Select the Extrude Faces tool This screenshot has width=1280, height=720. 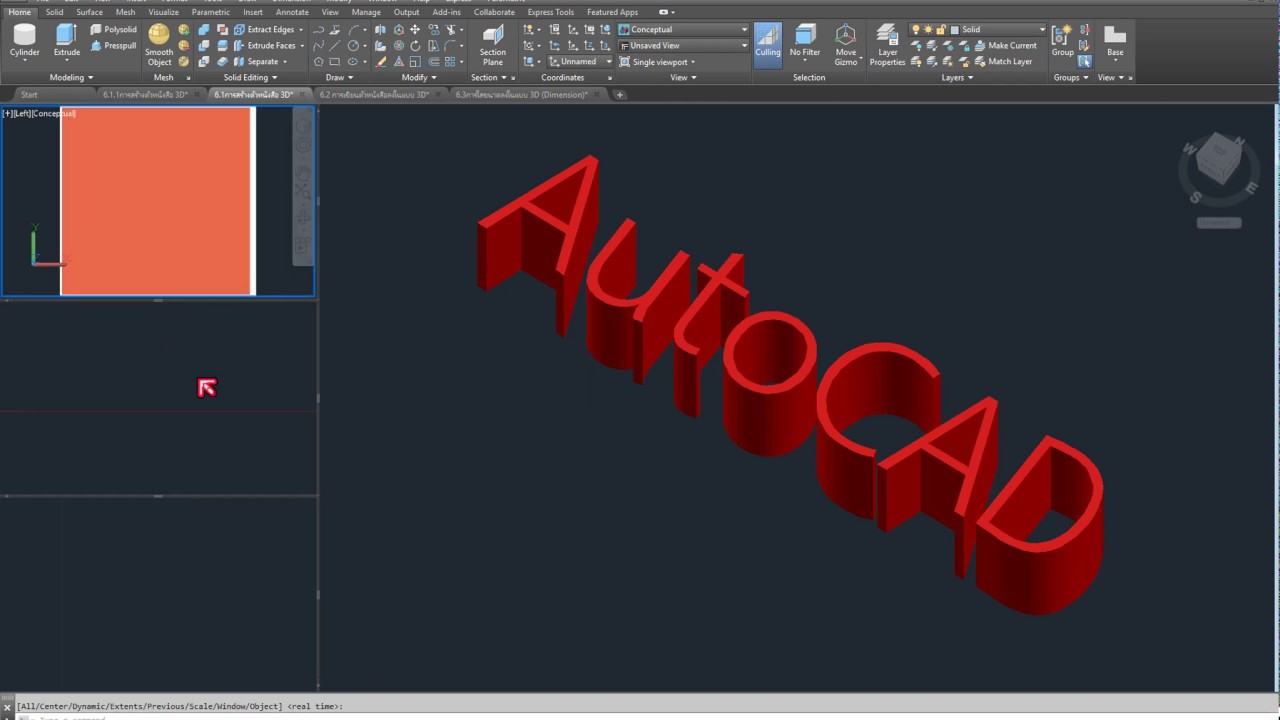(264, 46)
